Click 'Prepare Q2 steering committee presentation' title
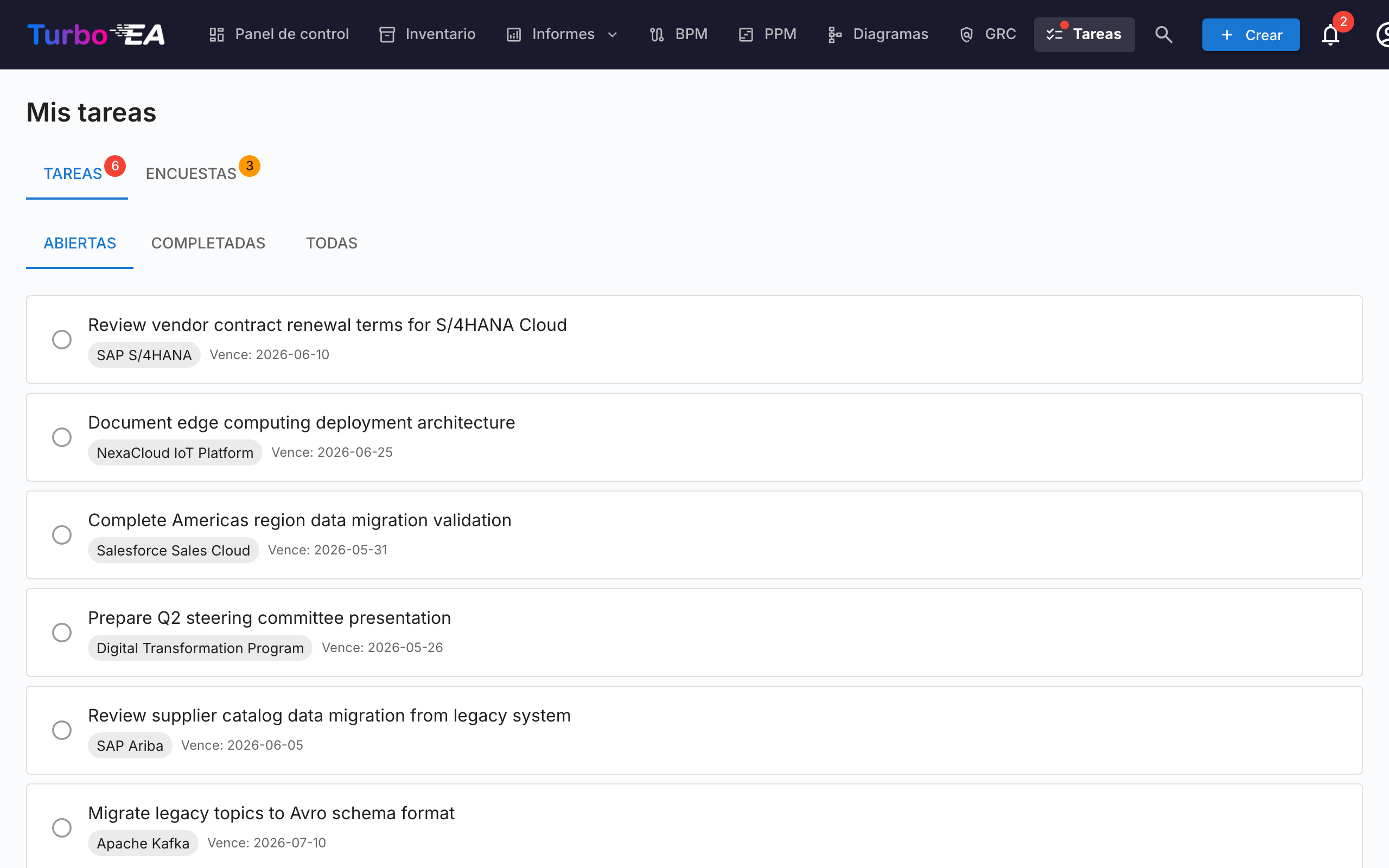 tap(269, 618)
